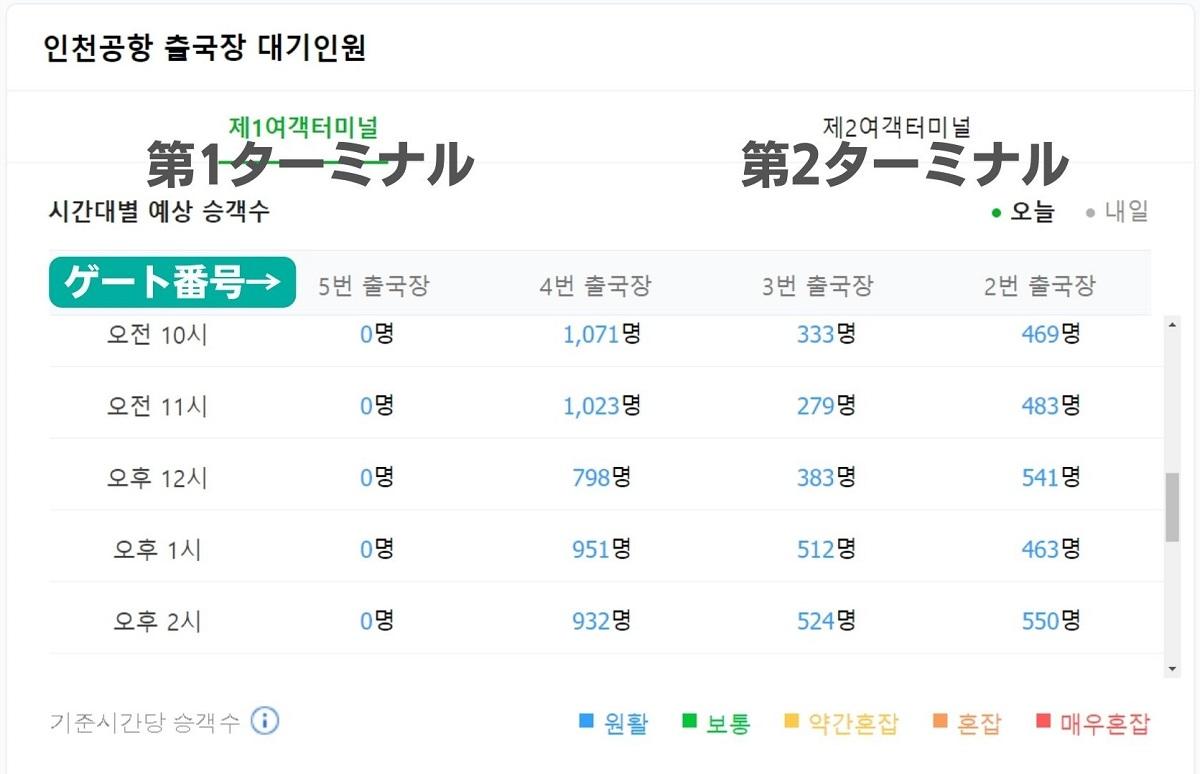The height and width of the screenshot is (774, 1200).
Task: Click the yellow 약간혼잡 legend square
Action: pyautogui.click(x=792, y=721)
